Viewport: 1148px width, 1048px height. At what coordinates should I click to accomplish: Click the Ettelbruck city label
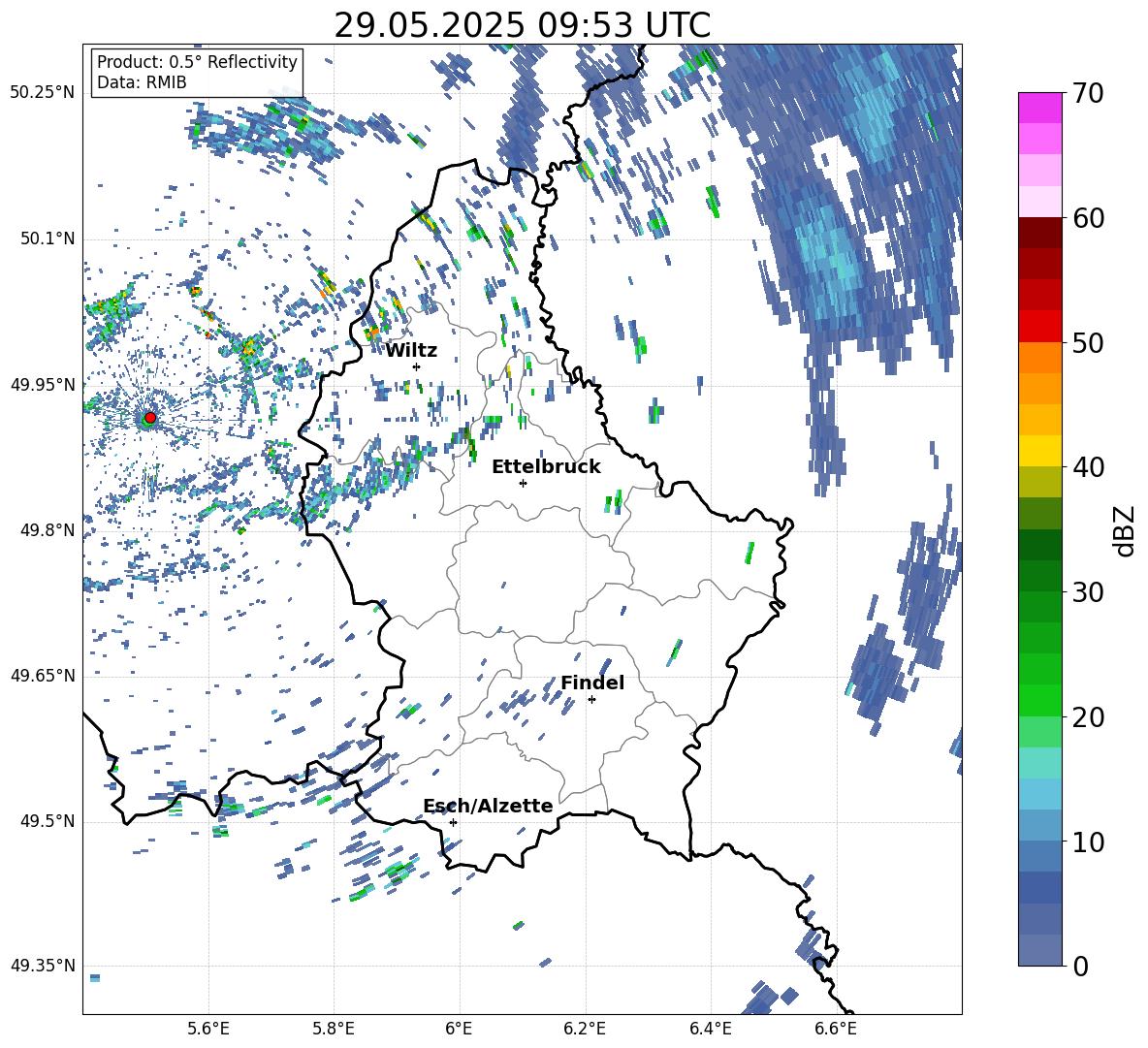coord(546,467)
